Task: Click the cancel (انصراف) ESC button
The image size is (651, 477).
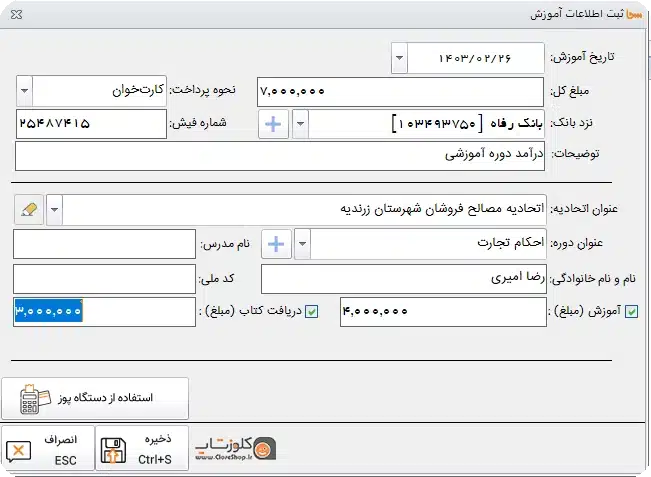Action: pyautogui.click(x=48, y=449)
